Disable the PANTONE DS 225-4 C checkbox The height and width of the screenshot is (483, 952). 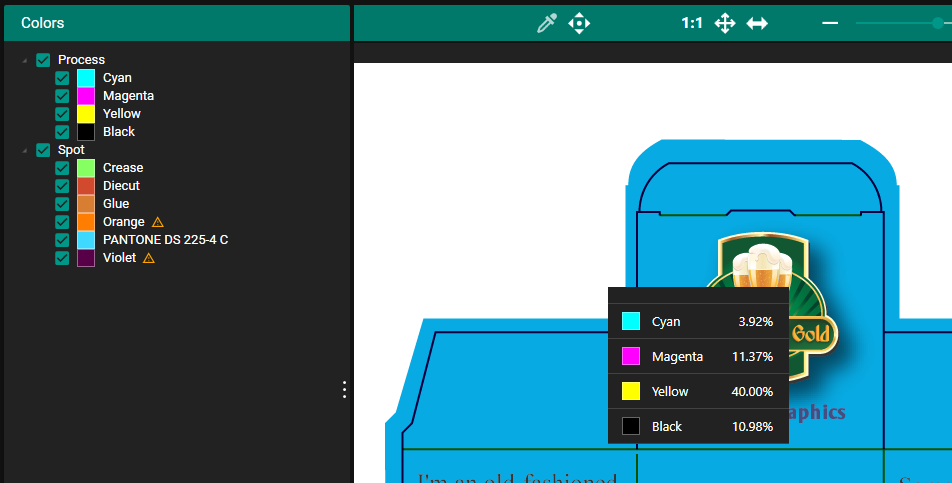(62, 240)
